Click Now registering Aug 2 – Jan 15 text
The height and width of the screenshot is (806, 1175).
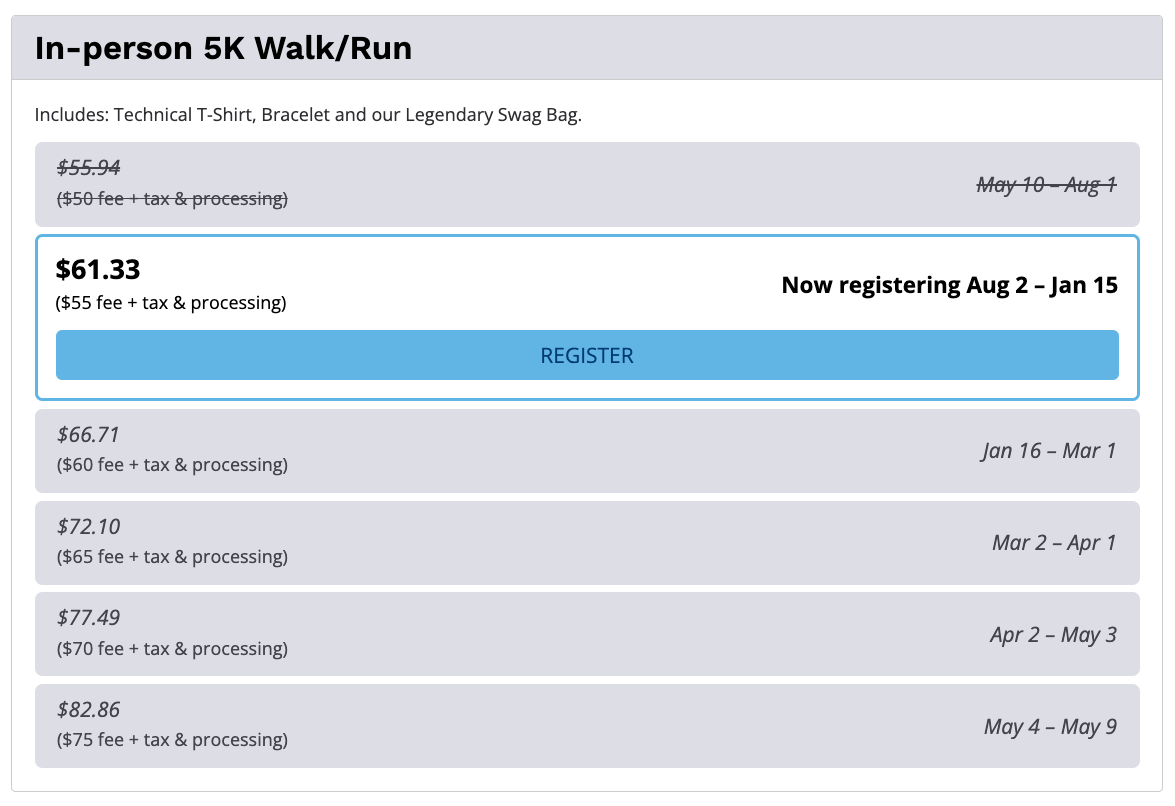pyautogui.click(x=949, y=285)
